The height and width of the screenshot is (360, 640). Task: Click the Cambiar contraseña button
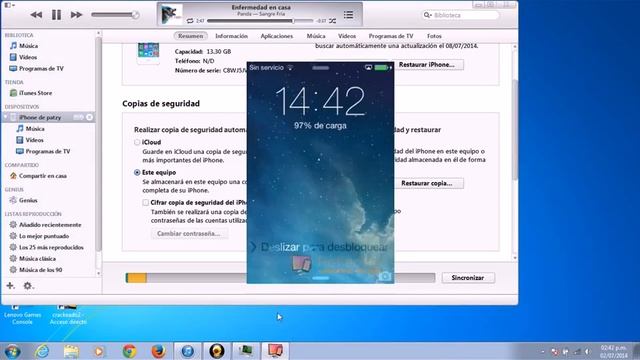pos(189,234)
